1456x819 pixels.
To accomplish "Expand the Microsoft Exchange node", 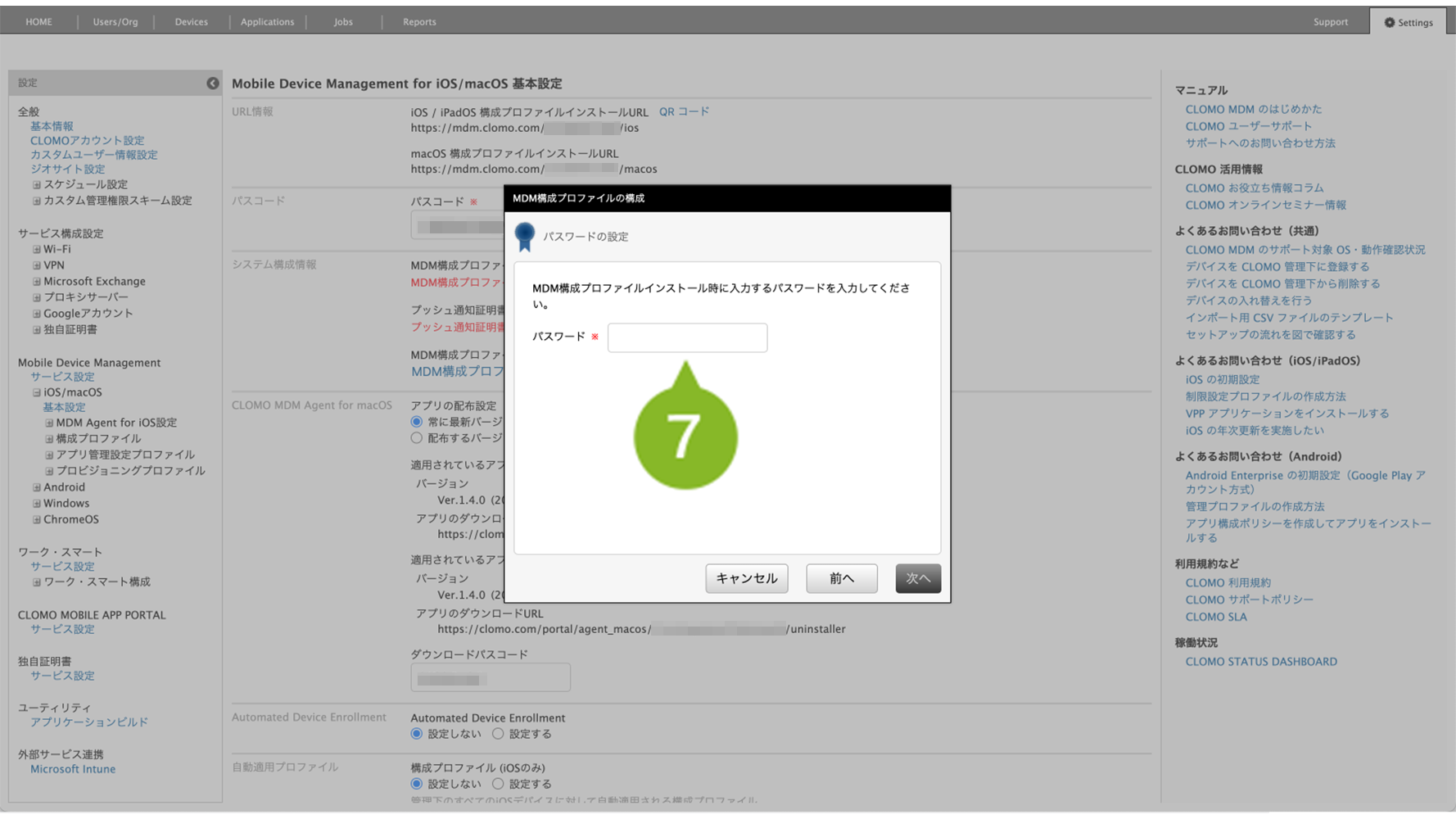I will (x=36, y=282).
